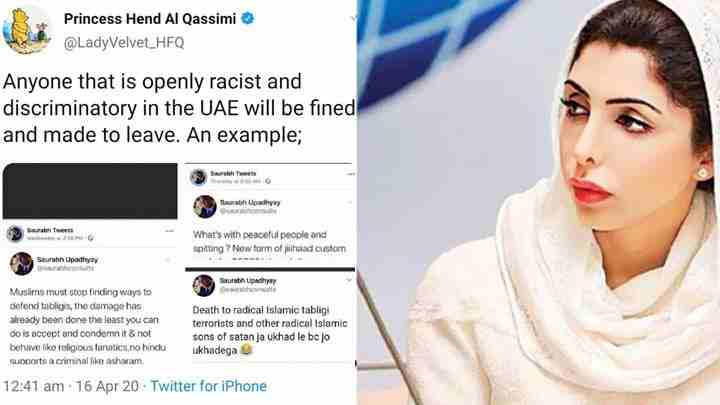The height and width of the screenshot is (405, 720).
Task: Click the tweet text 'Anyone that is openly racist'
Action: (x=179, y=108)
